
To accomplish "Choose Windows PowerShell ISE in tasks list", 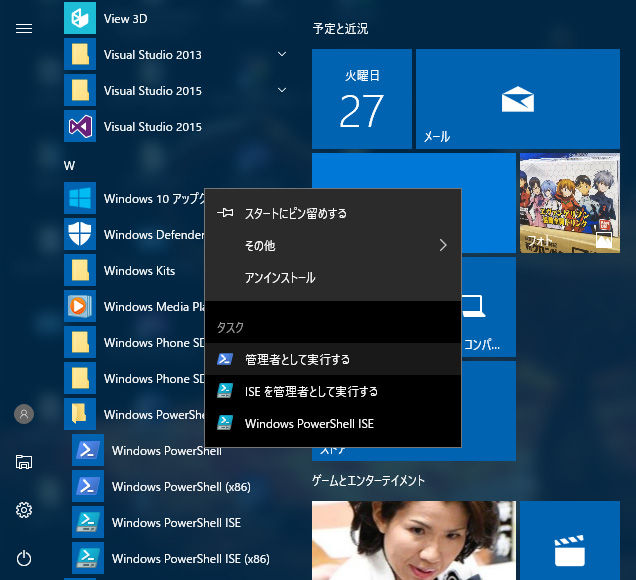I will point(333,424).
